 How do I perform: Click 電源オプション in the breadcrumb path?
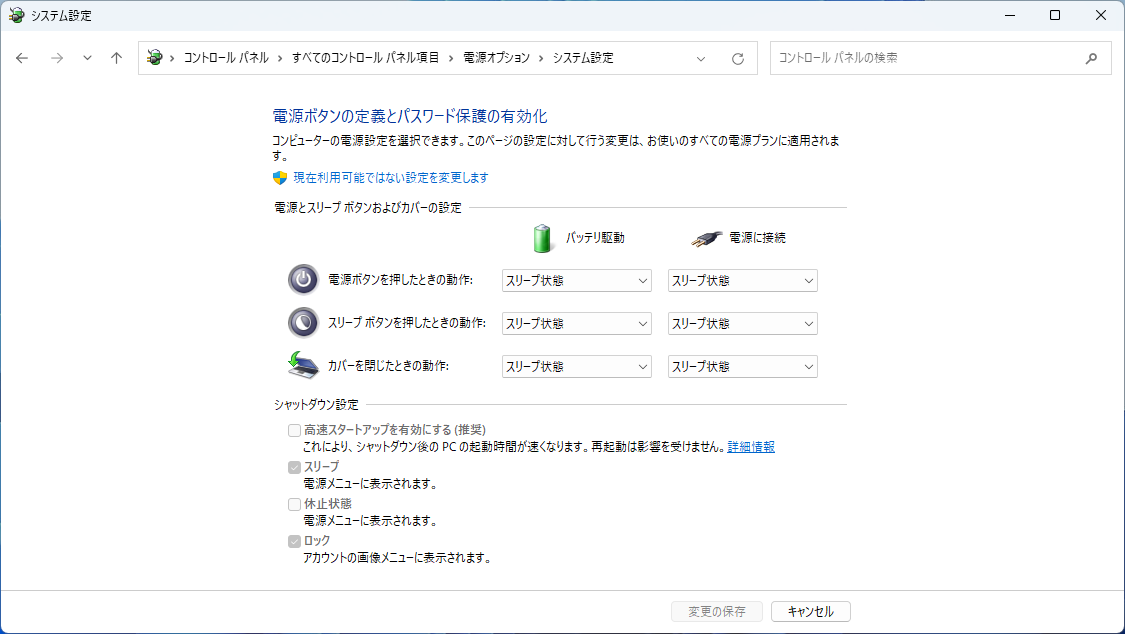(496, 58)
